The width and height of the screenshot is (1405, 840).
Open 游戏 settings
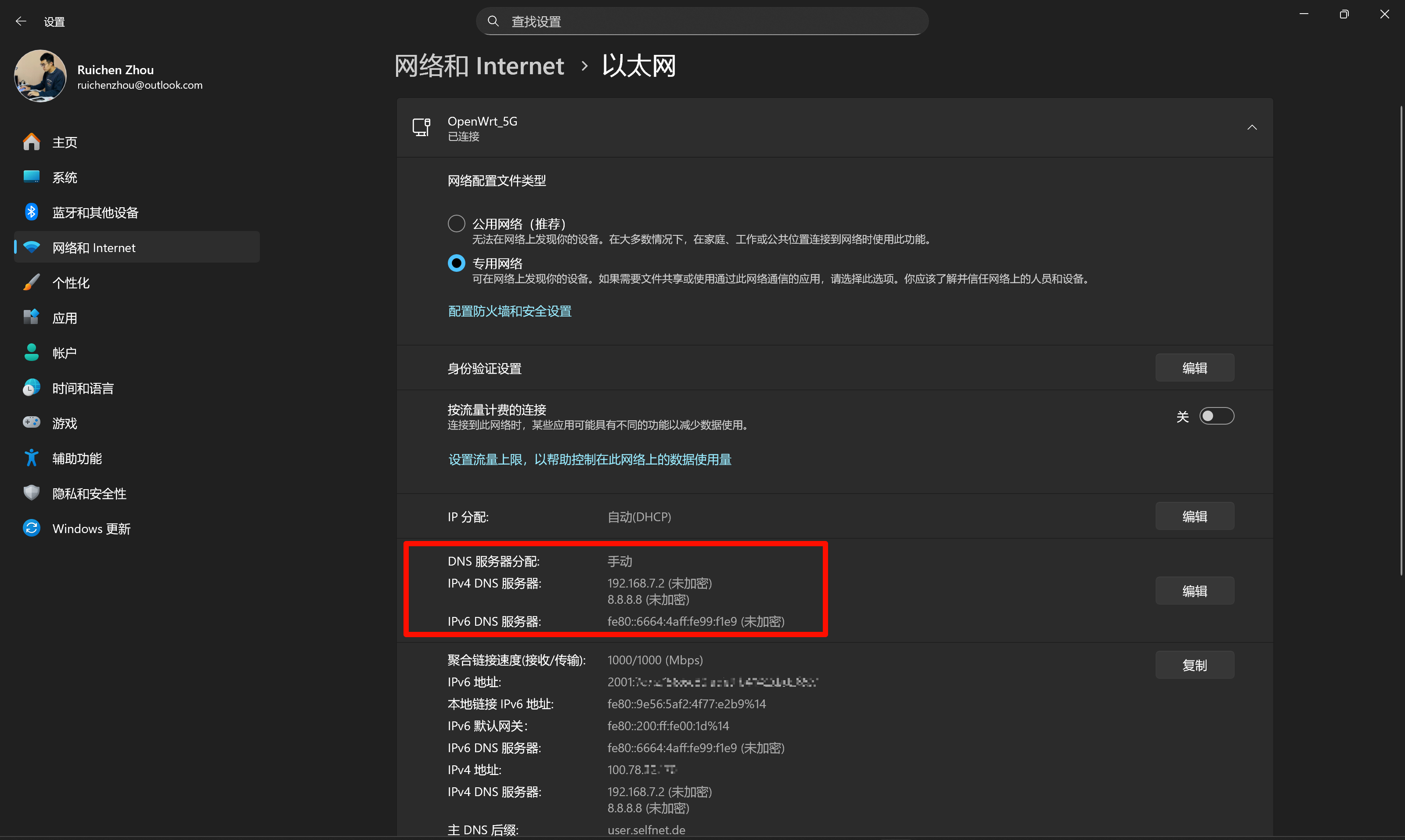tap(64, 423)
